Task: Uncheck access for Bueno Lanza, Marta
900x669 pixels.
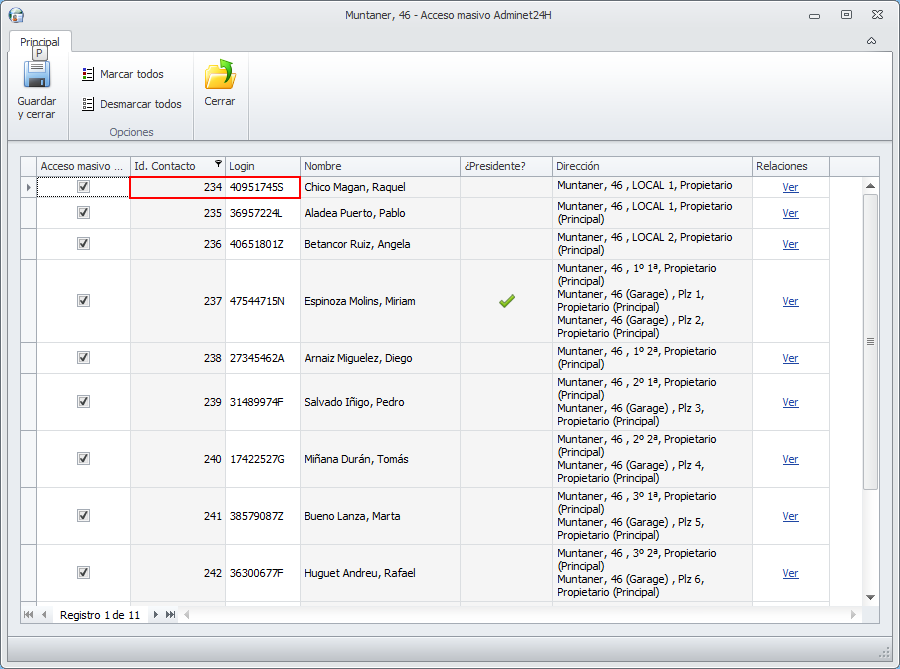Action: [83, 515]
